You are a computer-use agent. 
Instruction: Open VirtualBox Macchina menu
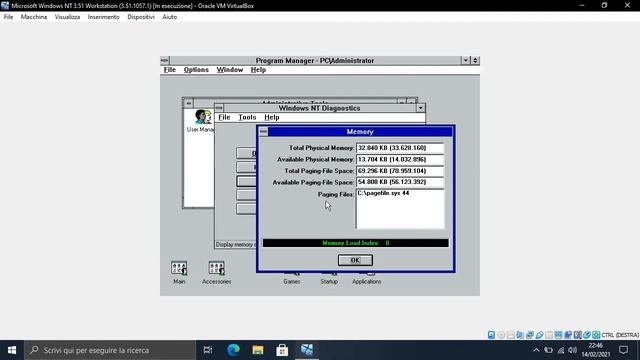coord(34,17)
